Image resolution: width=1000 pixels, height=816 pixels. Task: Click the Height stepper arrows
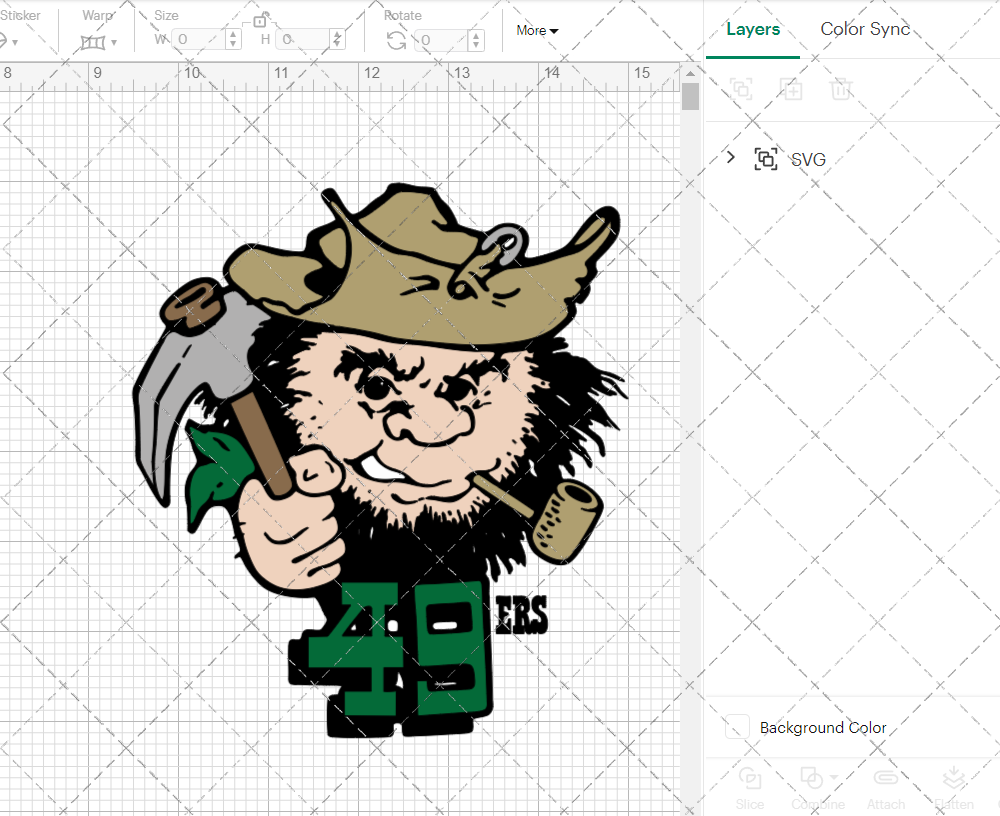click(337, 40)
